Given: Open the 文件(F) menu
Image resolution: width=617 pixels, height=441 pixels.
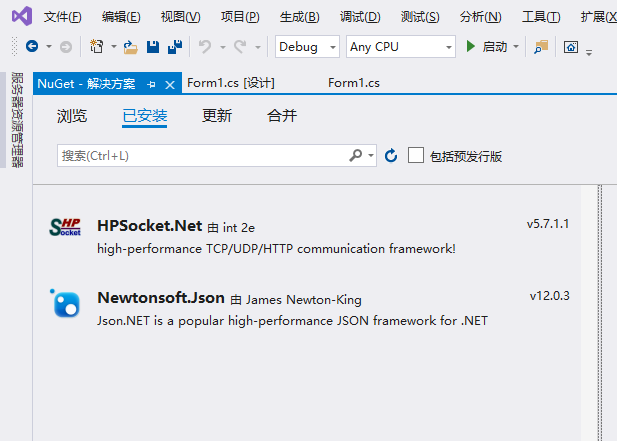Looking at the screenshot, I should coord(63,17).
